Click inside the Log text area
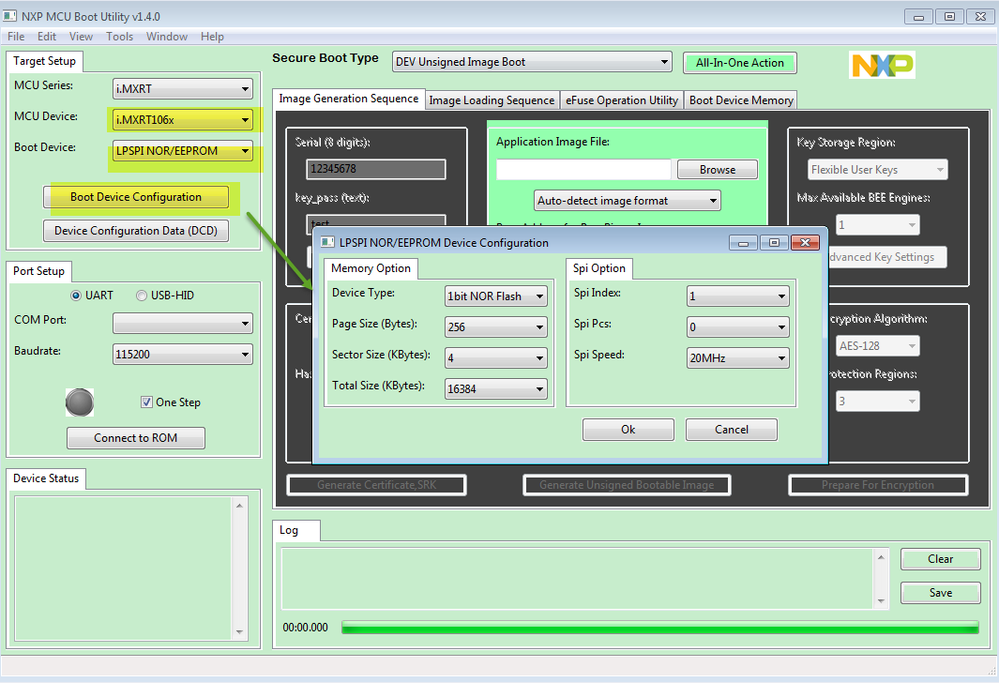999x683 pixels. (x=578, y=579)
